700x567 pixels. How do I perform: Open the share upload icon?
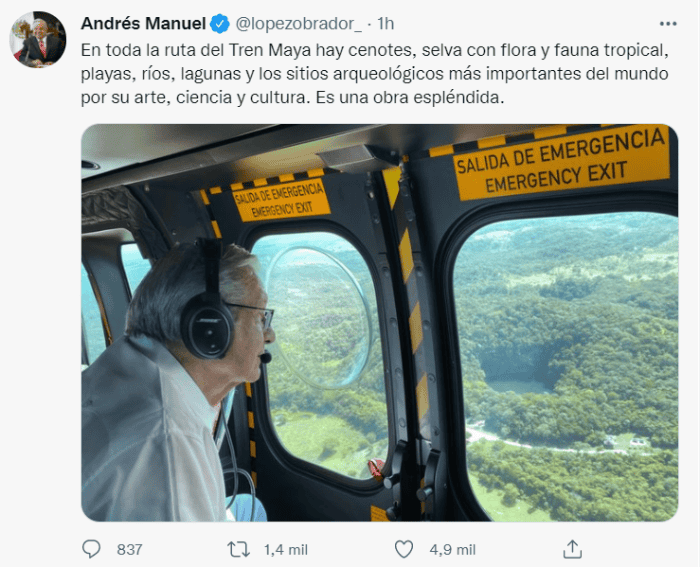[x=572, y=549]
